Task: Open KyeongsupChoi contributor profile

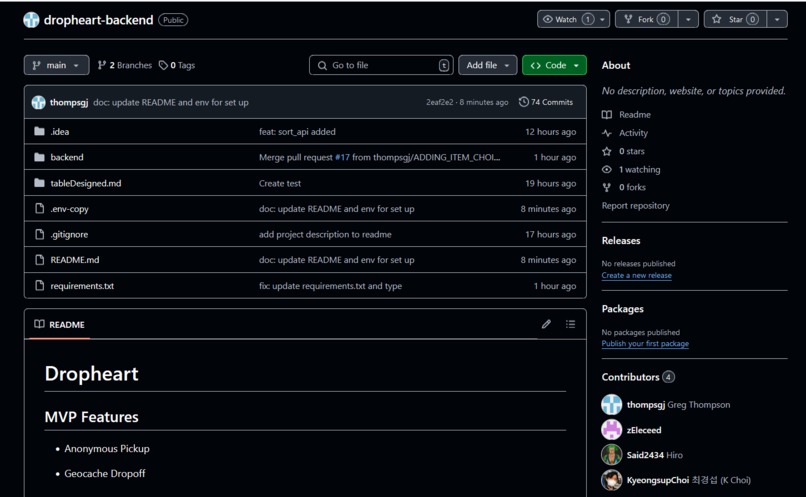Action: [657, 480]
